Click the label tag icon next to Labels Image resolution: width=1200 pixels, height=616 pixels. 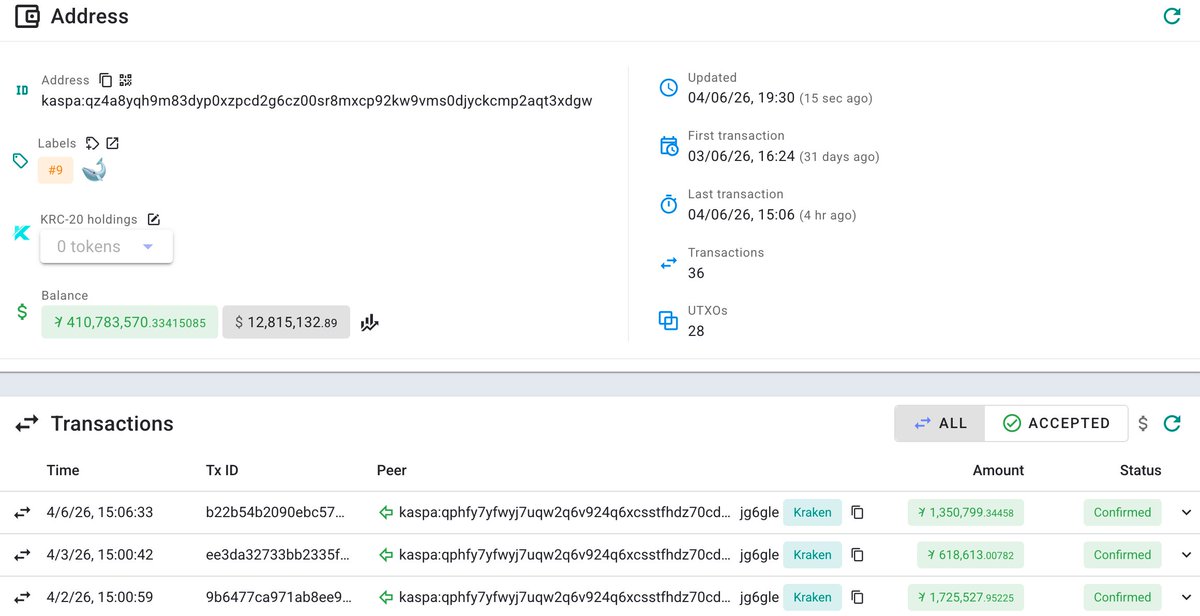click(x=93, y=143)
